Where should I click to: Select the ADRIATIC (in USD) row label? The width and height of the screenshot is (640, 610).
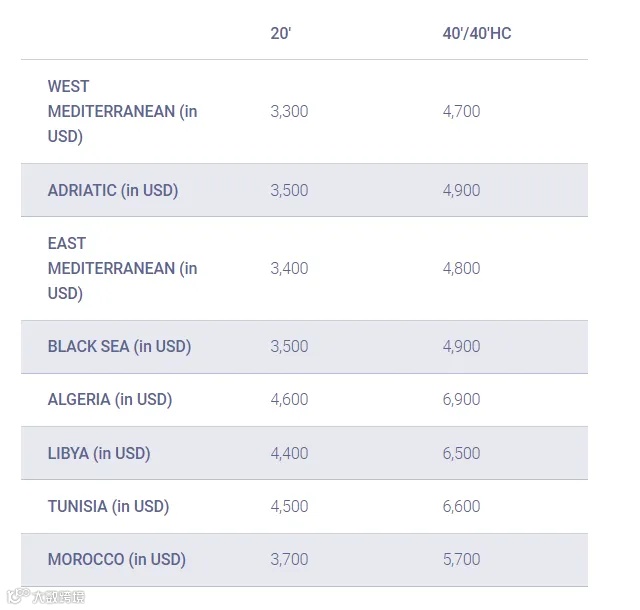click(x=113, y=190)
